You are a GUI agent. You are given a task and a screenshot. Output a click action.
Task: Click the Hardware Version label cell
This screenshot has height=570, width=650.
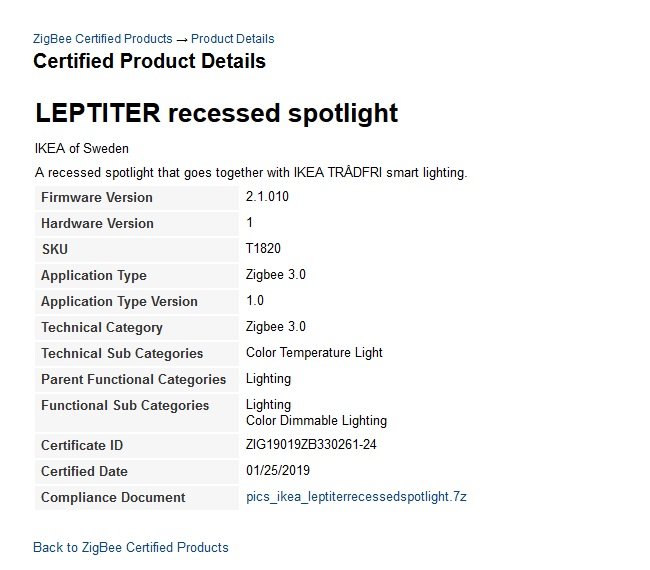point(137,224)
